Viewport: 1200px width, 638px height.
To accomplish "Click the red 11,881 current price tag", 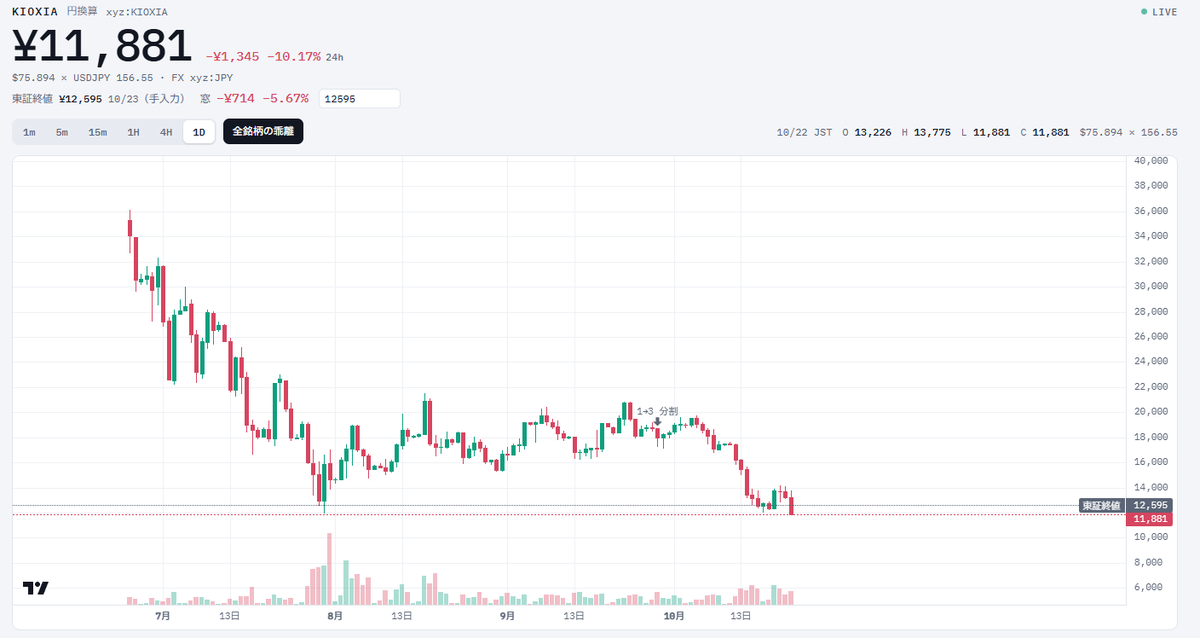I will tap(1146, 519).
